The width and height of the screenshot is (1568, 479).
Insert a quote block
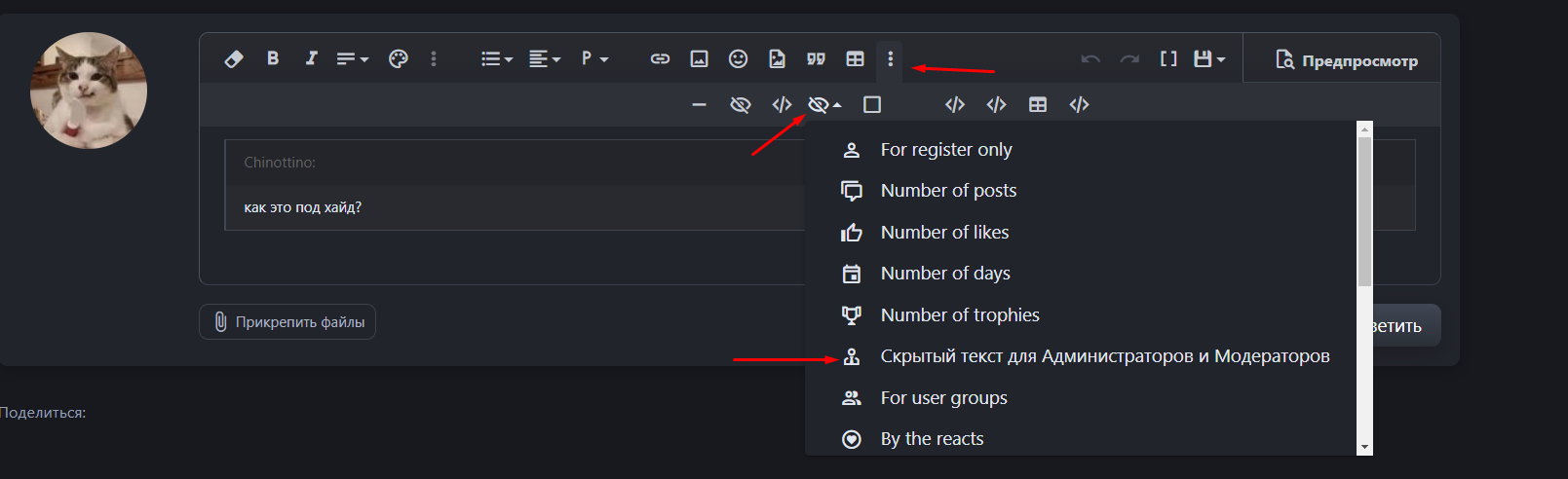(x=816, y=59)
